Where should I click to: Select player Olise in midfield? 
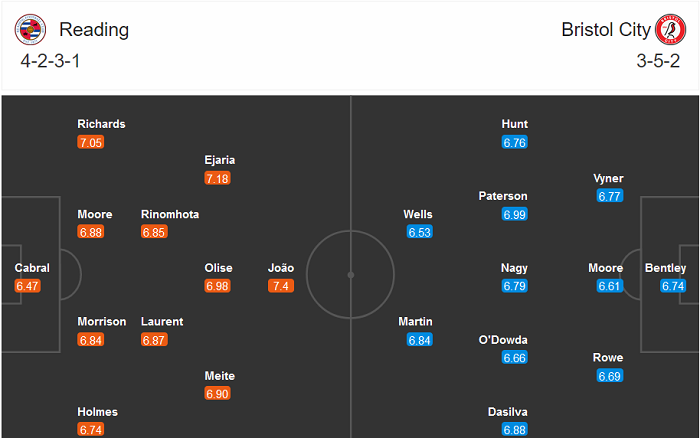click(218, 268)
